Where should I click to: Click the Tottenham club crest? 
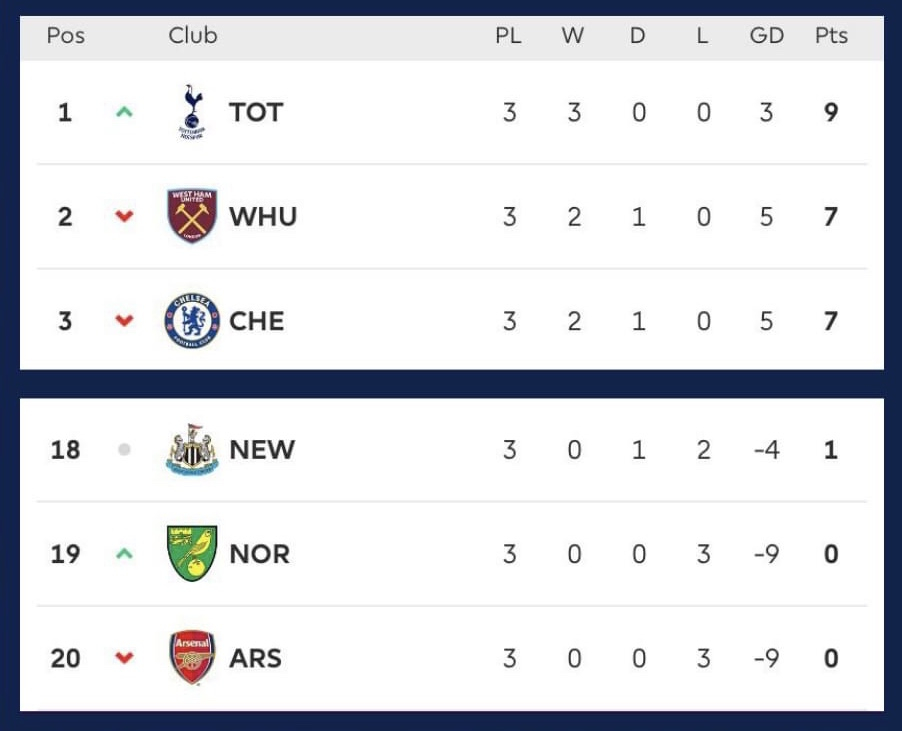tap(192, 112)
